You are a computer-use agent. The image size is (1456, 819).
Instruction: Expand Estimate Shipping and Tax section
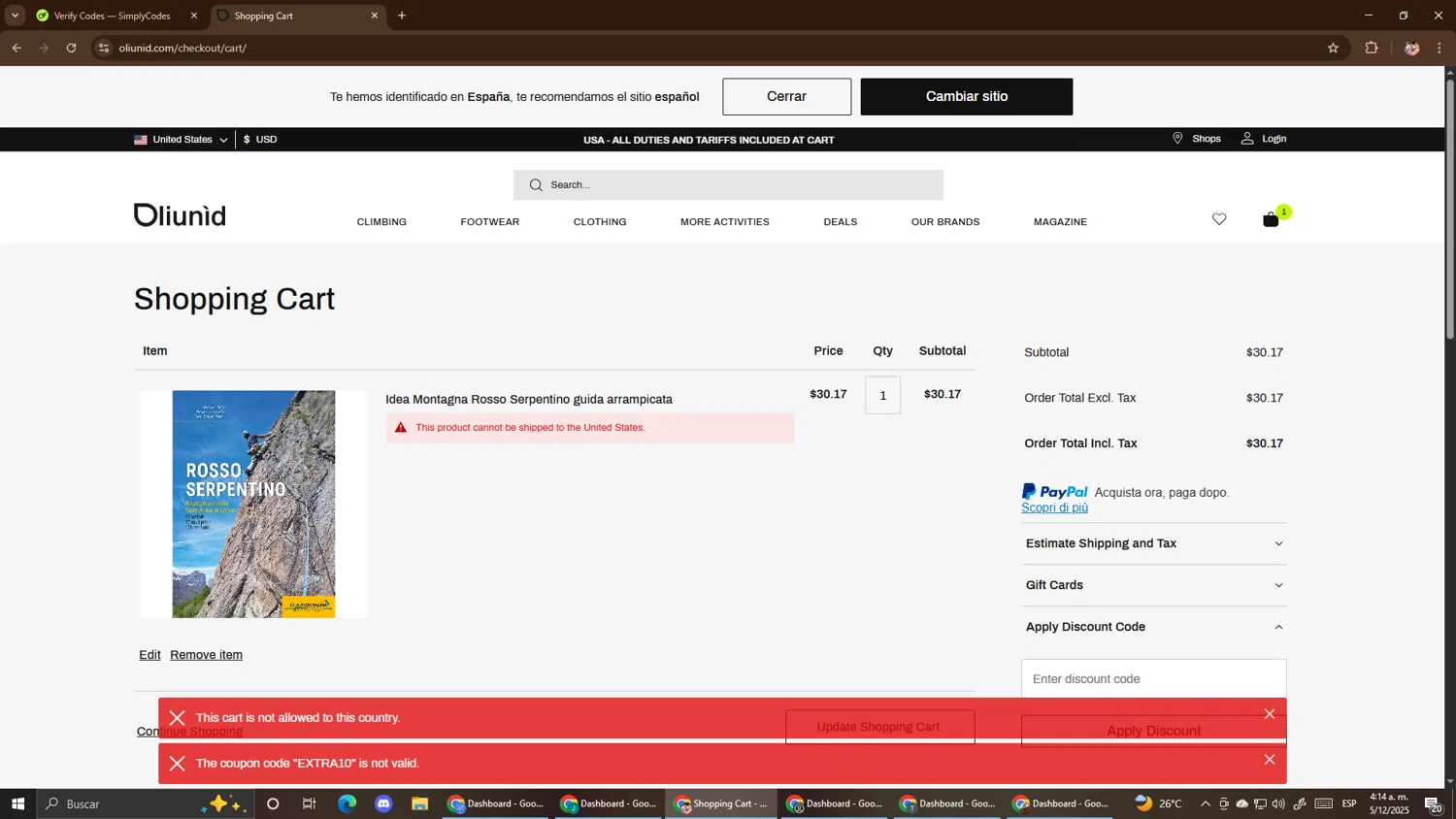tap(1153, 543)
